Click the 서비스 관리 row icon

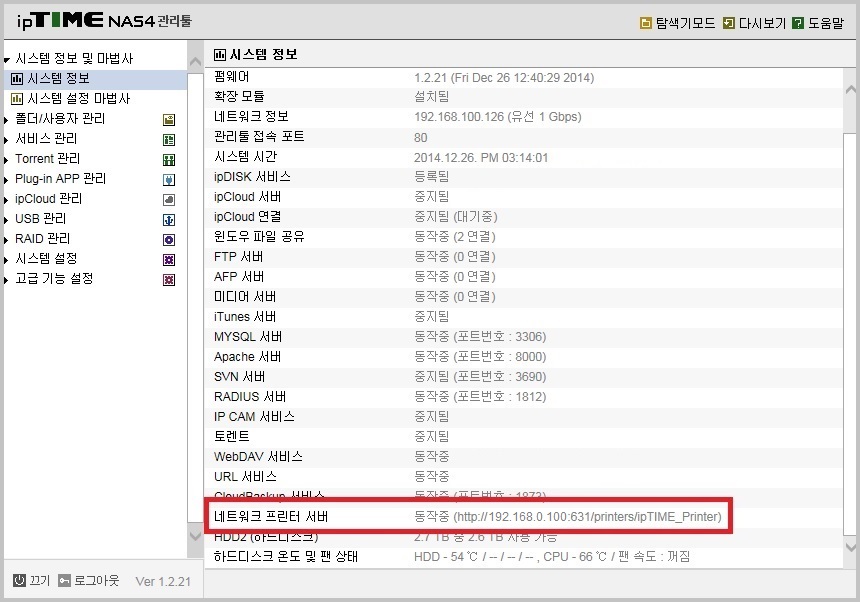click(169, 140)
